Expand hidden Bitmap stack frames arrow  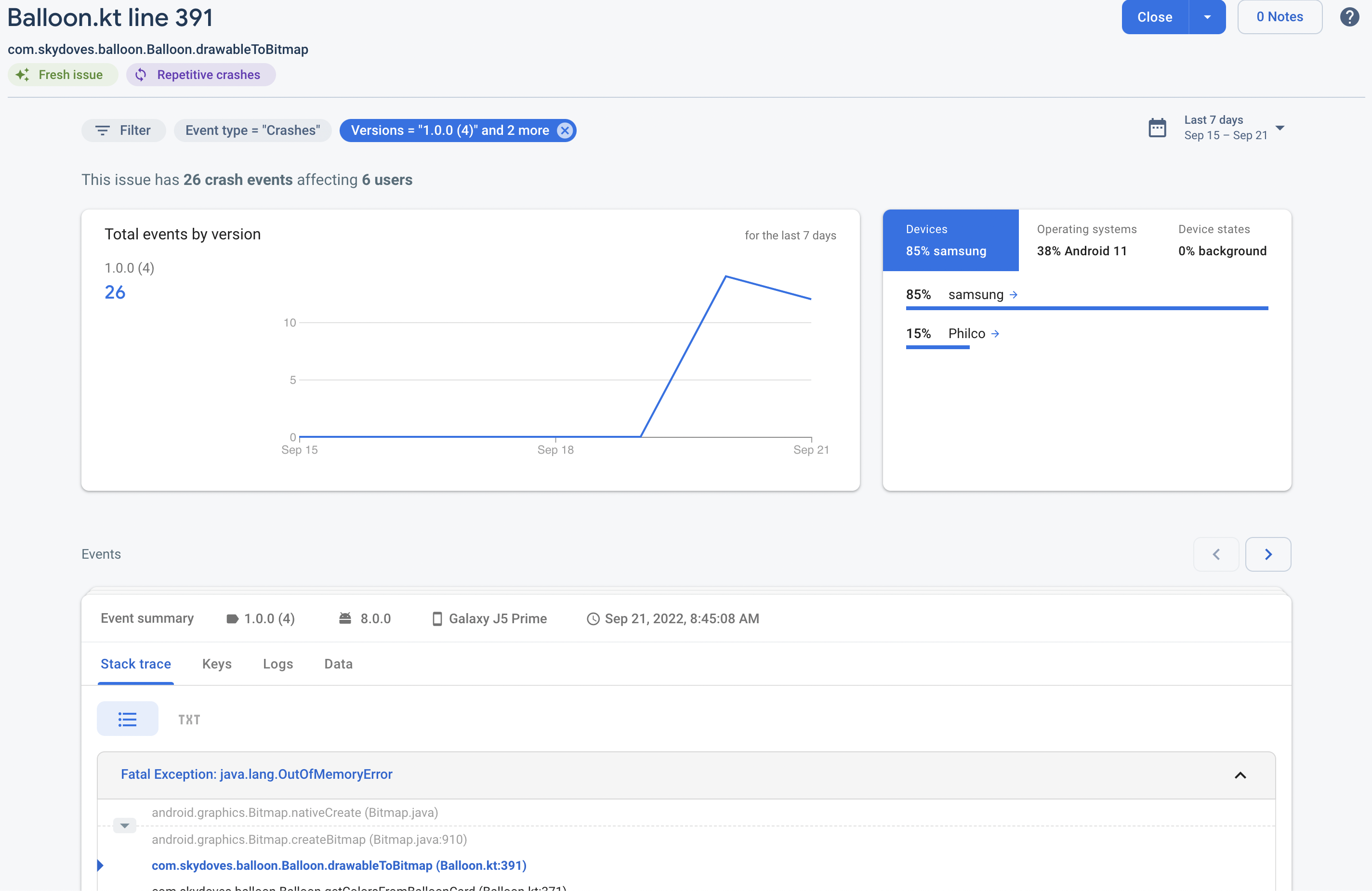coord(124,825)
